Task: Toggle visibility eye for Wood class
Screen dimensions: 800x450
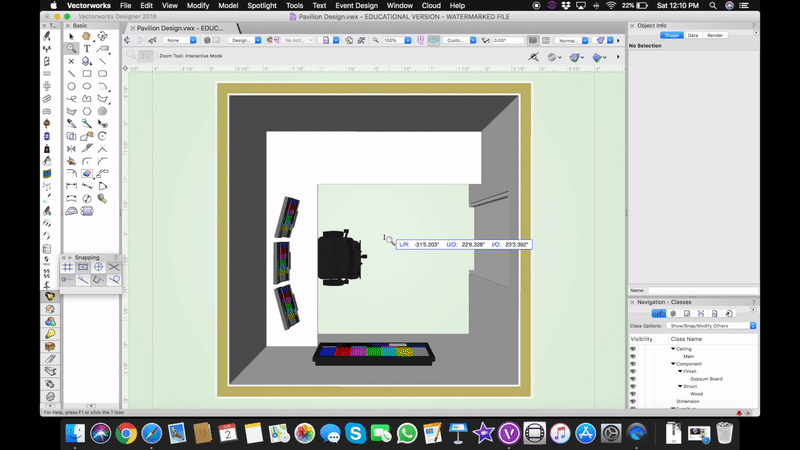Action: click(633, 394)
